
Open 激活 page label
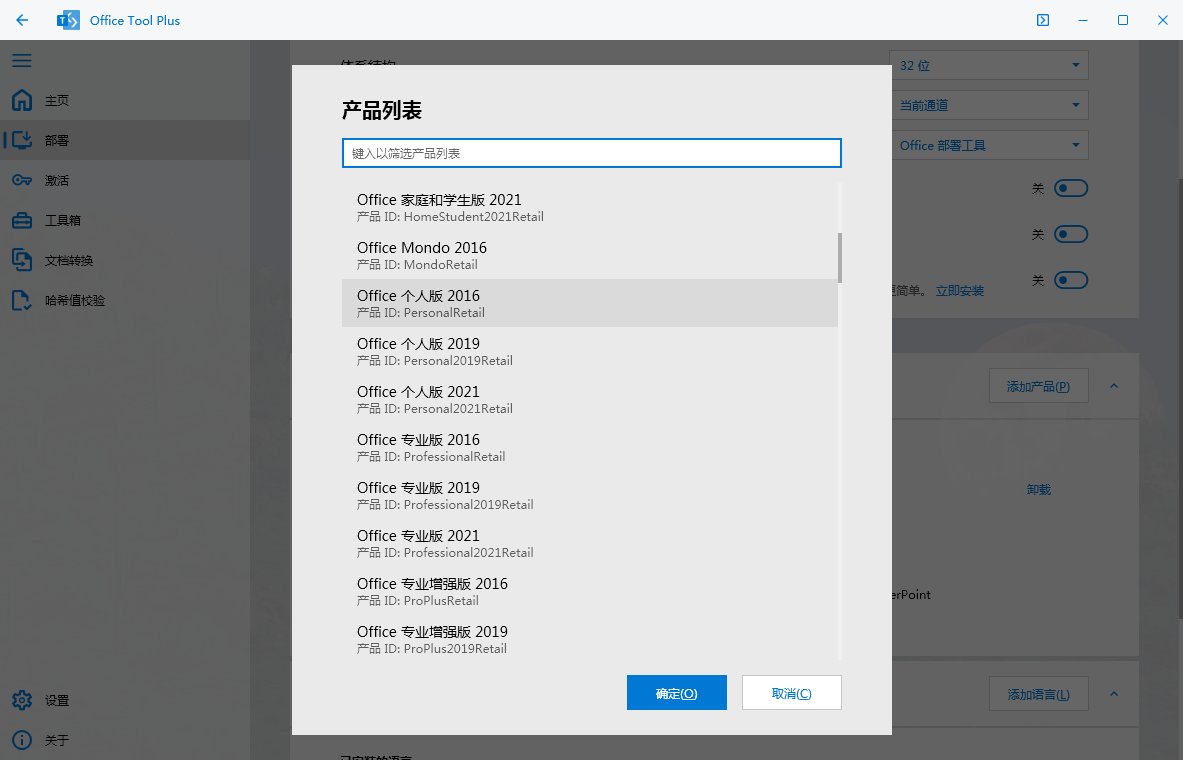[57, 180]
